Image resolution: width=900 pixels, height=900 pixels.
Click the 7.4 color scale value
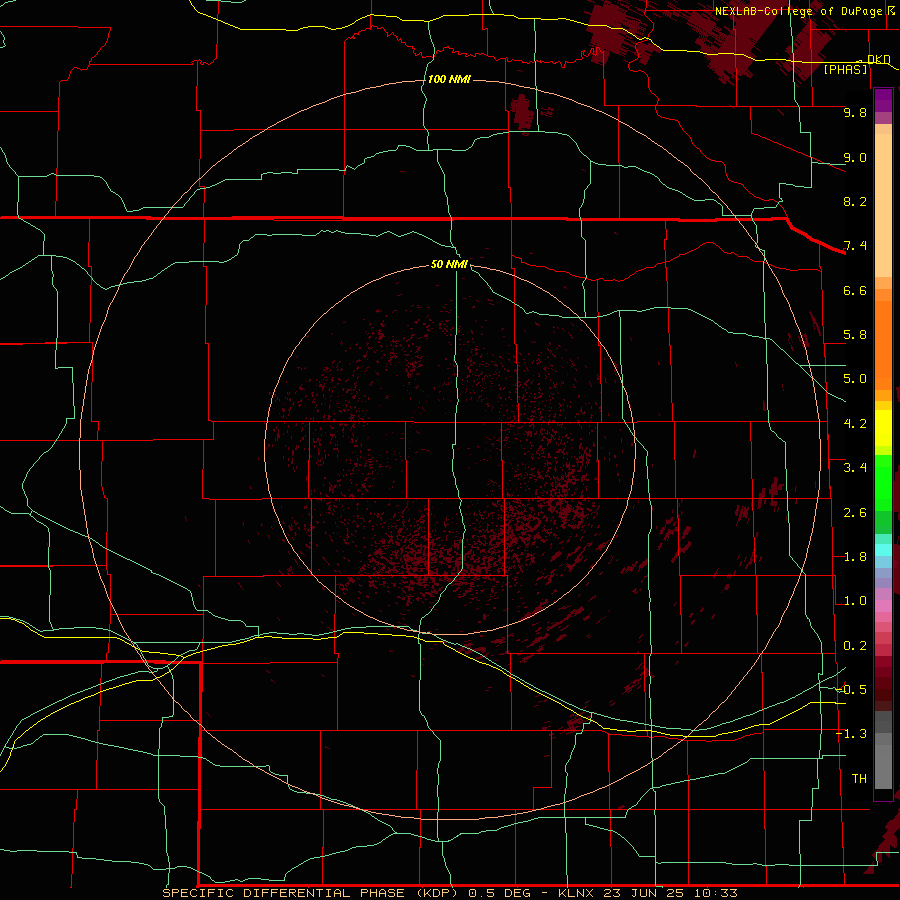click(x=855, y=246)
